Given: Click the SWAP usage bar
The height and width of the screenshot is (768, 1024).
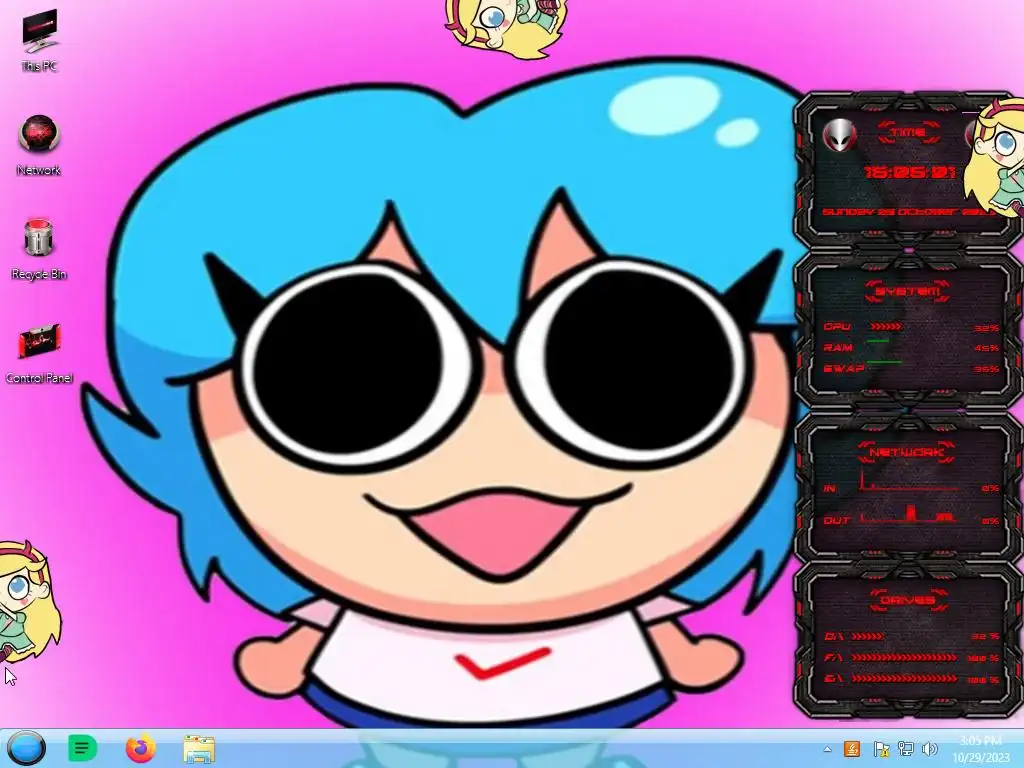Looking at the screenshot, I should [884, 361].
